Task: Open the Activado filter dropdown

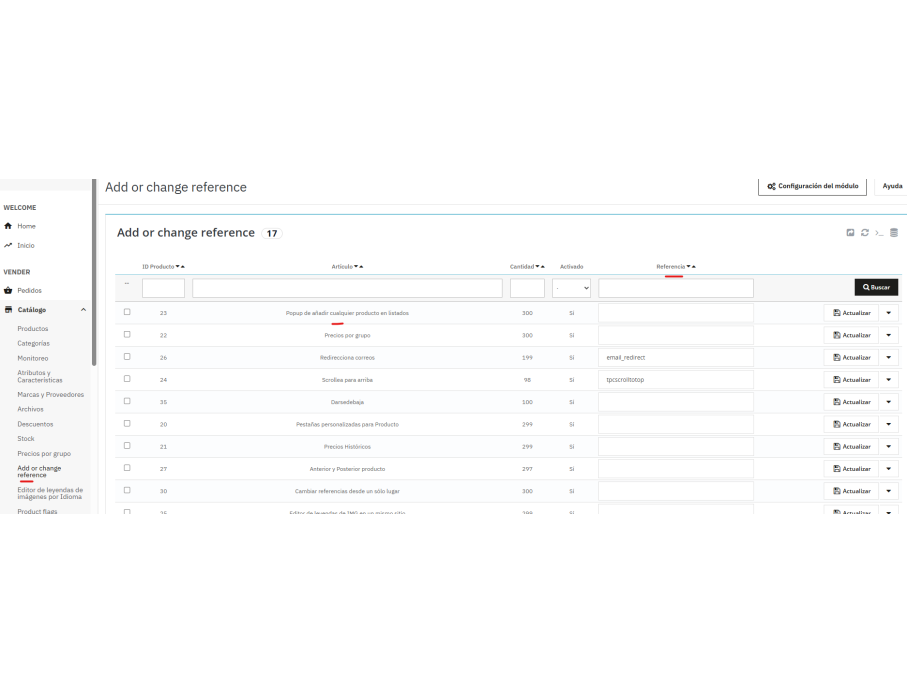Action: click(571, 288)
